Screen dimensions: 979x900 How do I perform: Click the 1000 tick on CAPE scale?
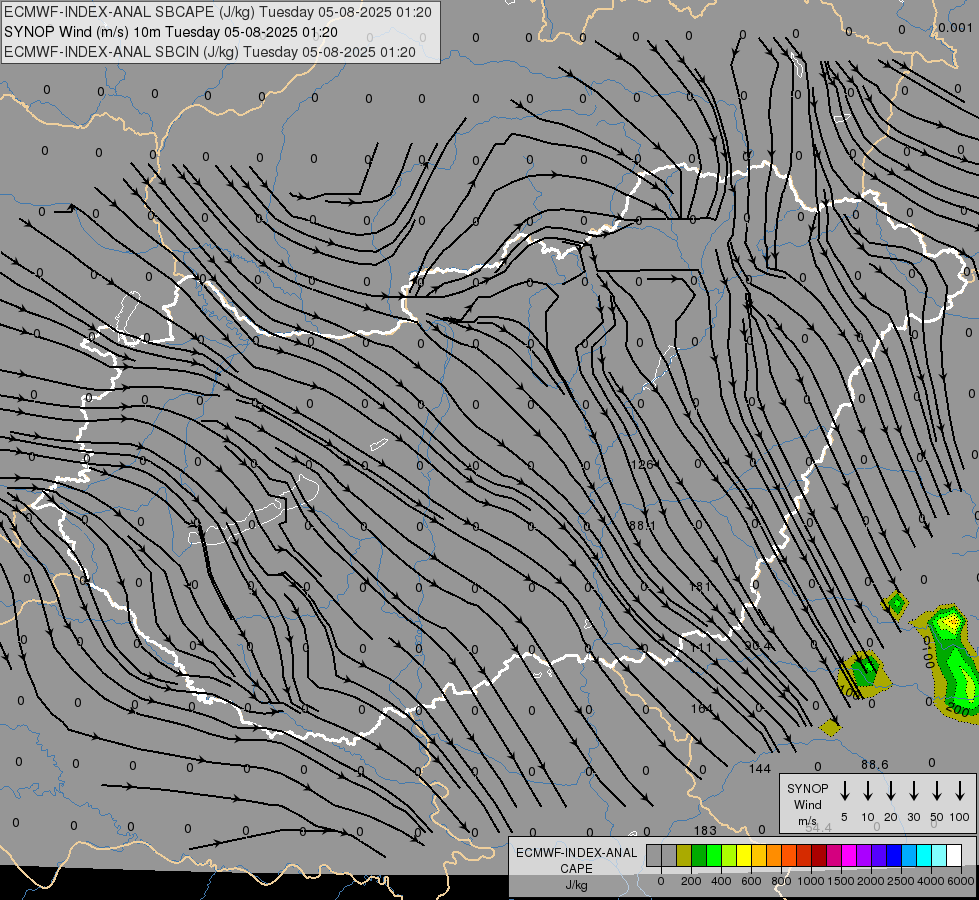pos(811,881)
